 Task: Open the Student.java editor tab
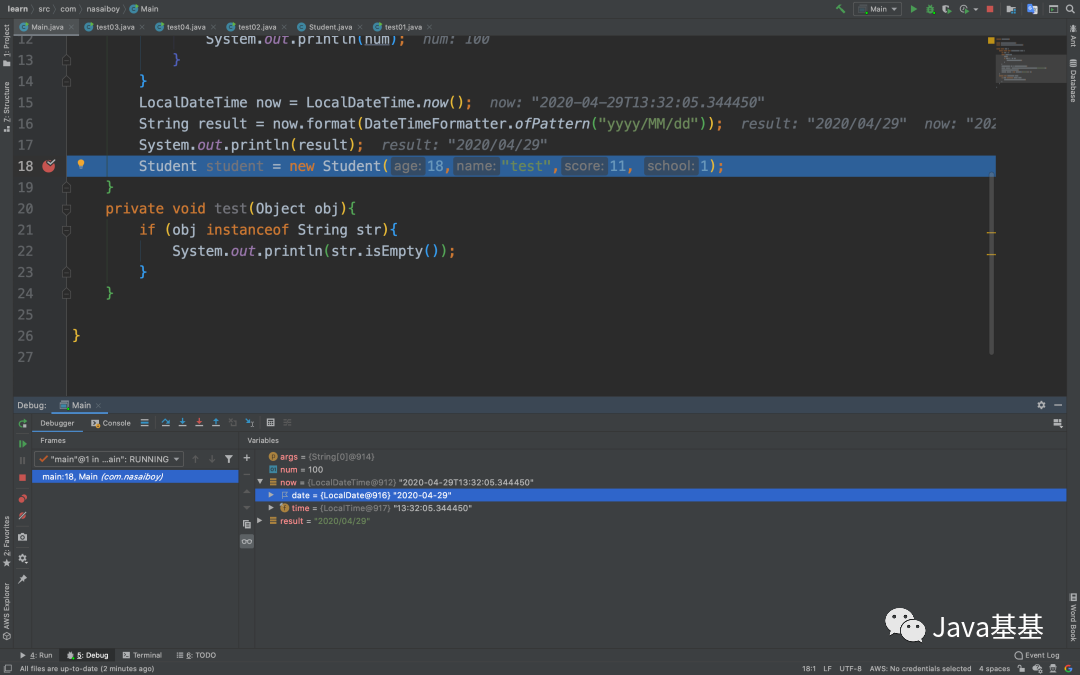329,27
